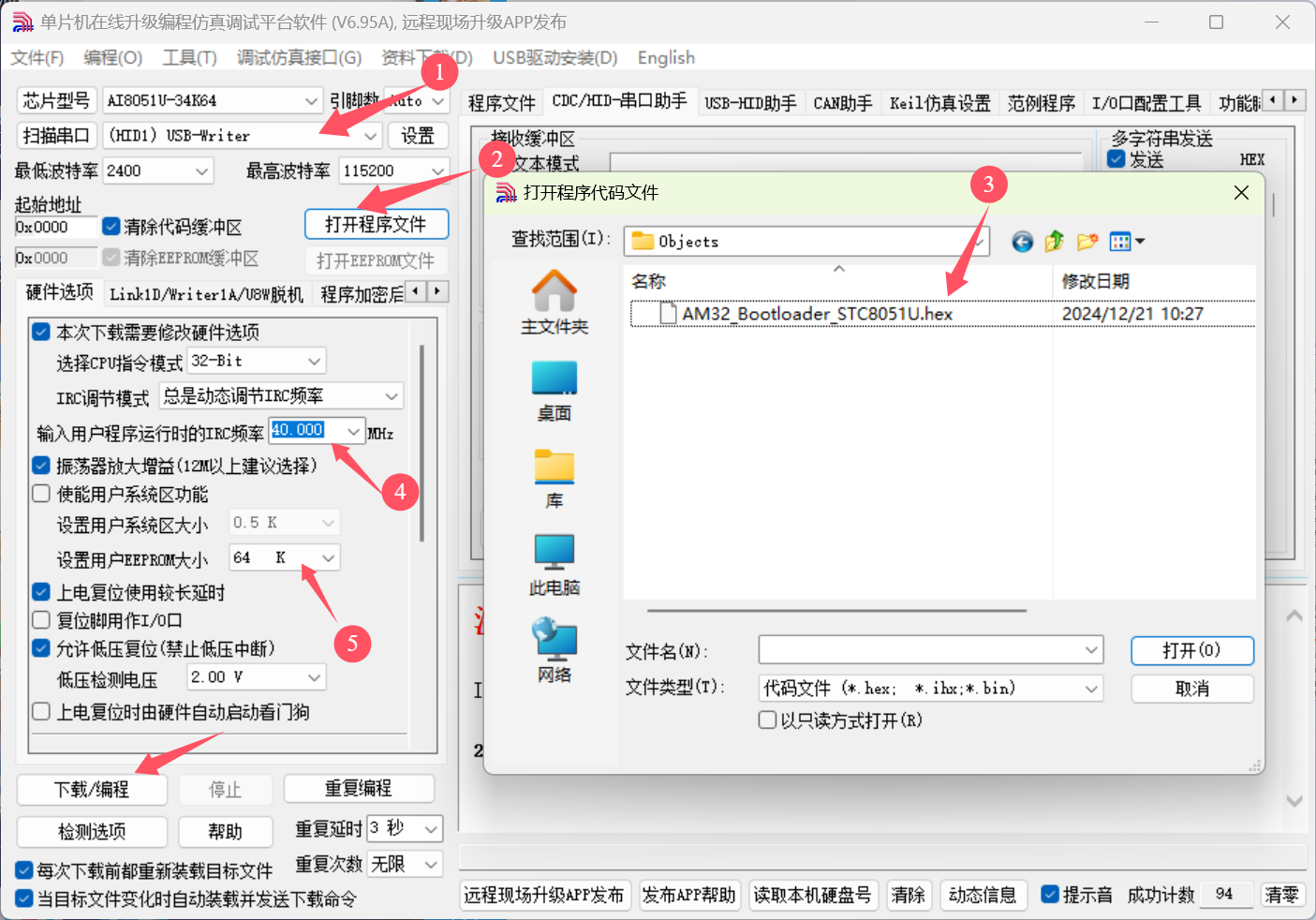Open 网络 in the places sidebar
Screen dimensions: 1316x920
click(x=554, y=651)
